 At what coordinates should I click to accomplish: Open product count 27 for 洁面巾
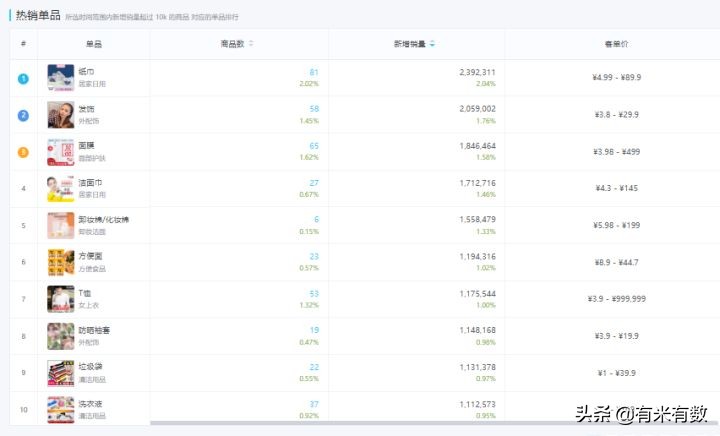[314, 183]
